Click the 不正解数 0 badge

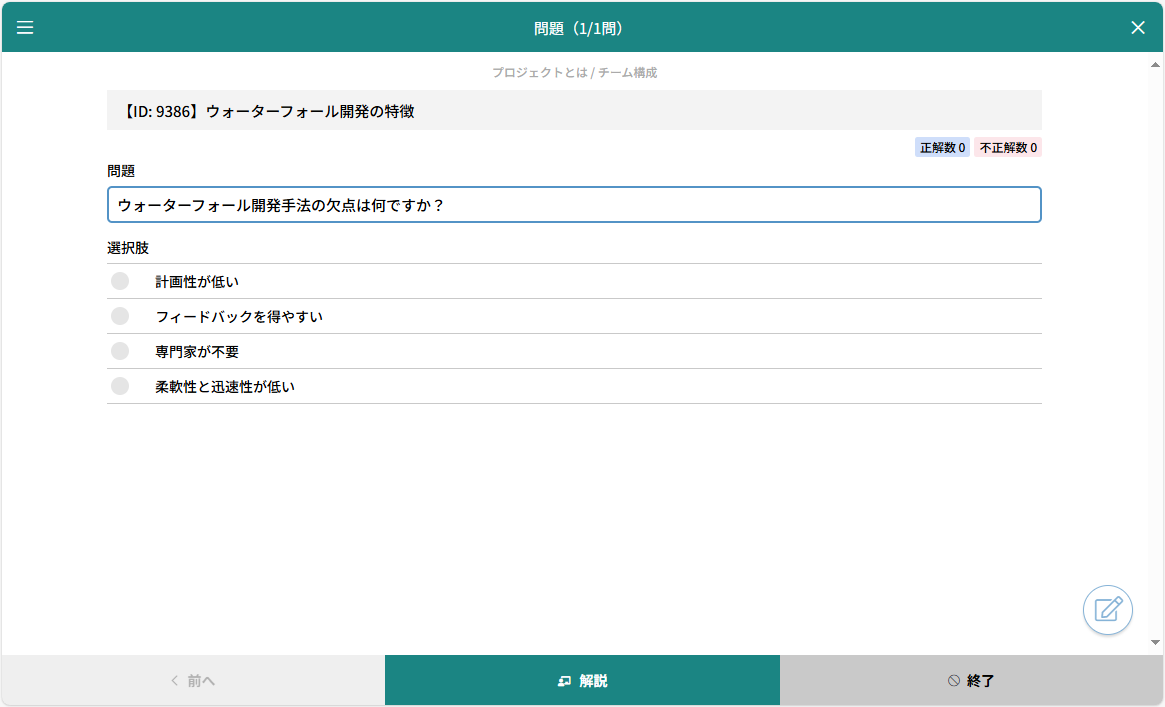1008,148
